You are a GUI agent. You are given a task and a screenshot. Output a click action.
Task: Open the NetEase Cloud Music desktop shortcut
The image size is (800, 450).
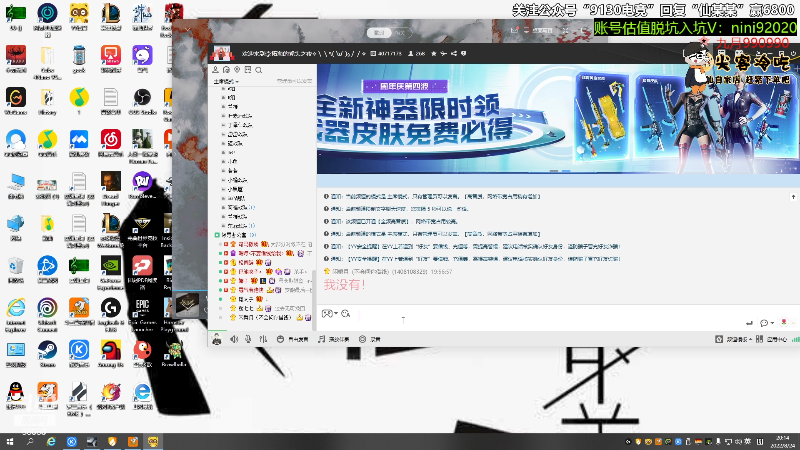tap(110, 143)
